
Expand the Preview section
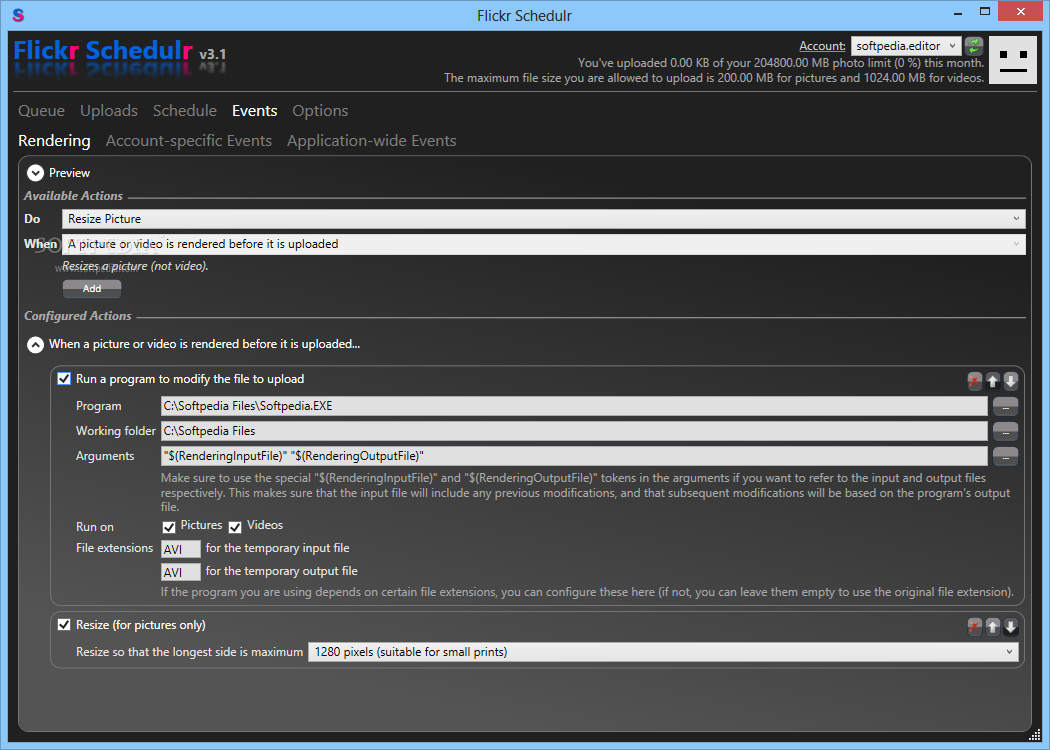[35, 173]
